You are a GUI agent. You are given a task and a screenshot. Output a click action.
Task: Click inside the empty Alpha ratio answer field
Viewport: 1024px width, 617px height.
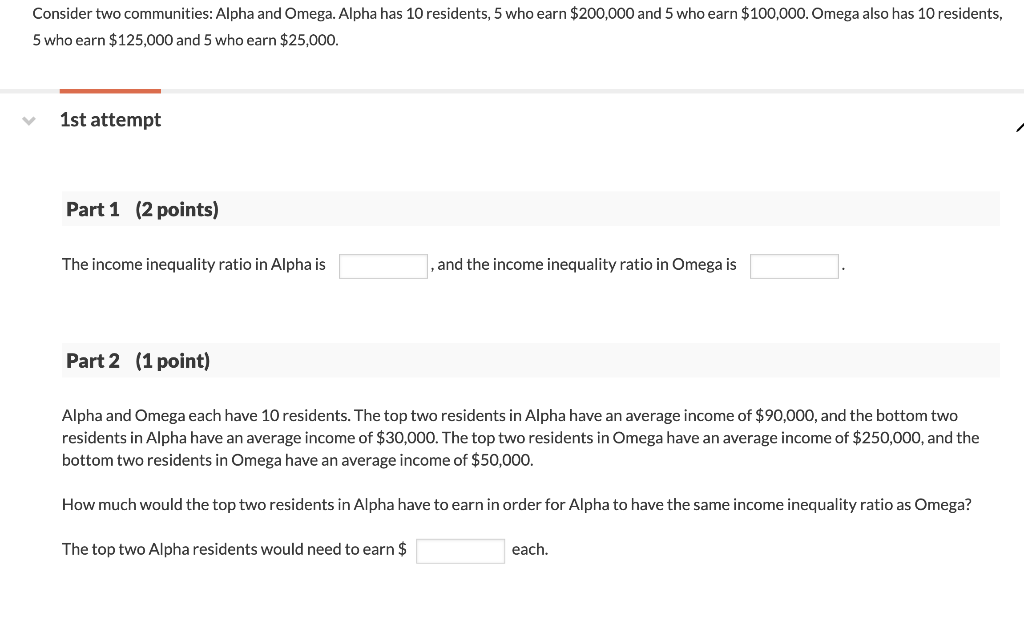pos(383,265)
